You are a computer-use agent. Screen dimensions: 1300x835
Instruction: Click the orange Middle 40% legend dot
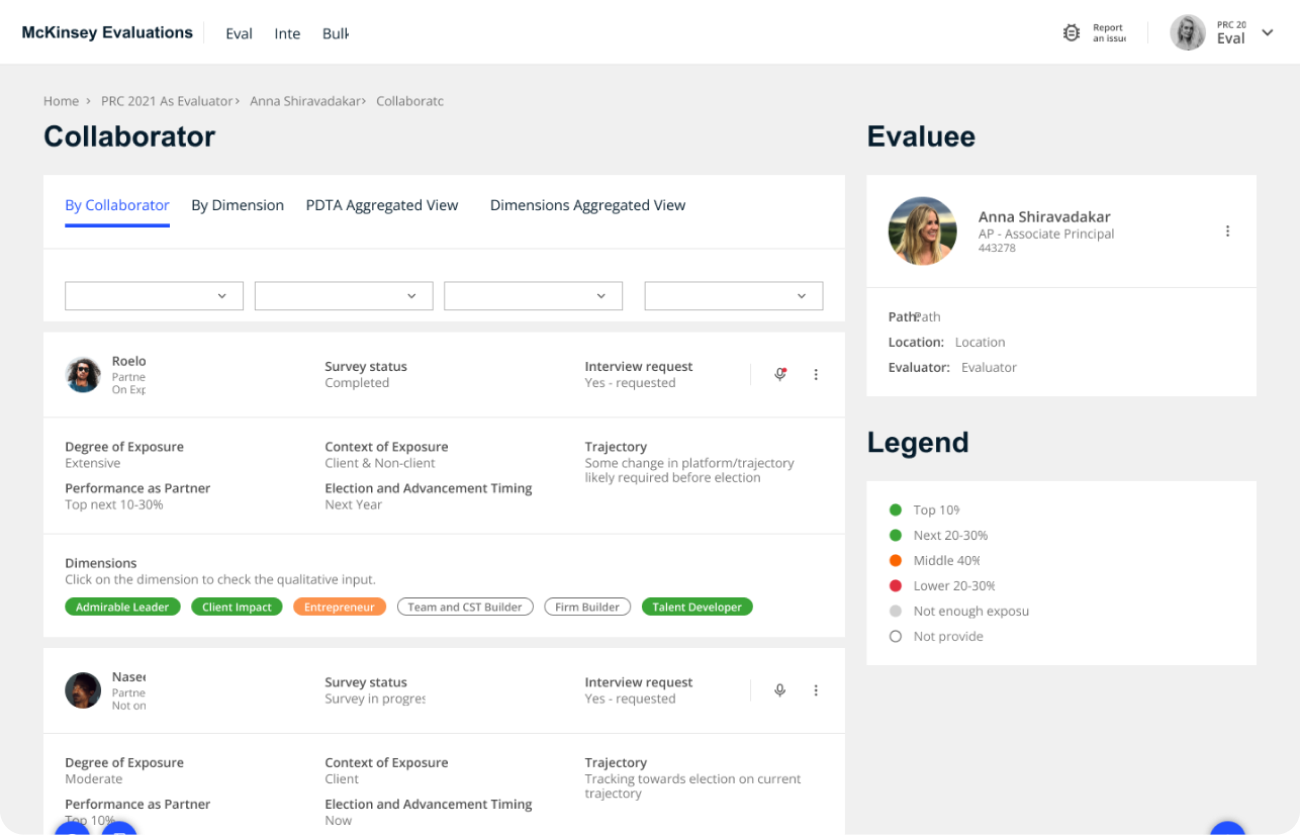pyautogui.click(x=895, y=560)
